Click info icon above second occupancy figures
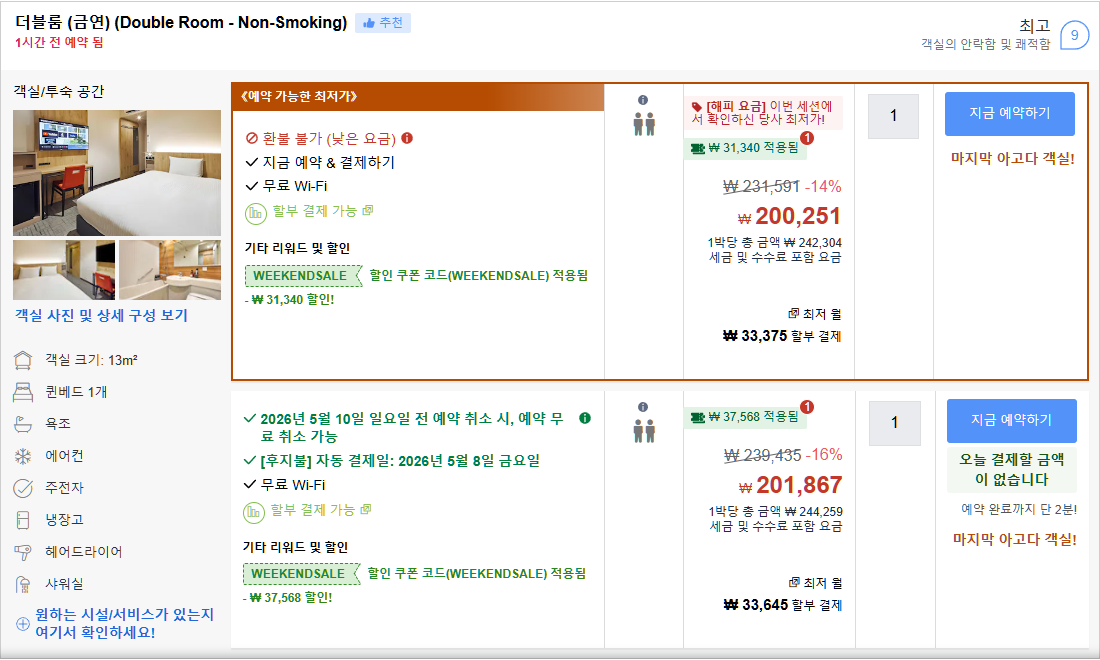 click(643, 408)
